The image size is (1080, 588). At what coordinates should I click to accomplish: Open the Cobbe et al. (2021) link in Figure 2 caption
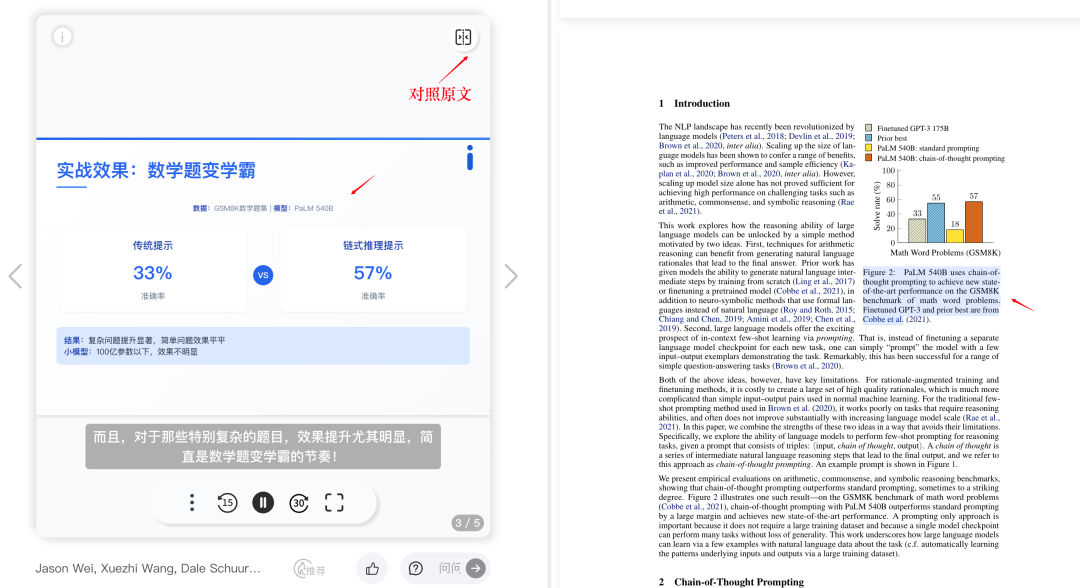(896, 319)
